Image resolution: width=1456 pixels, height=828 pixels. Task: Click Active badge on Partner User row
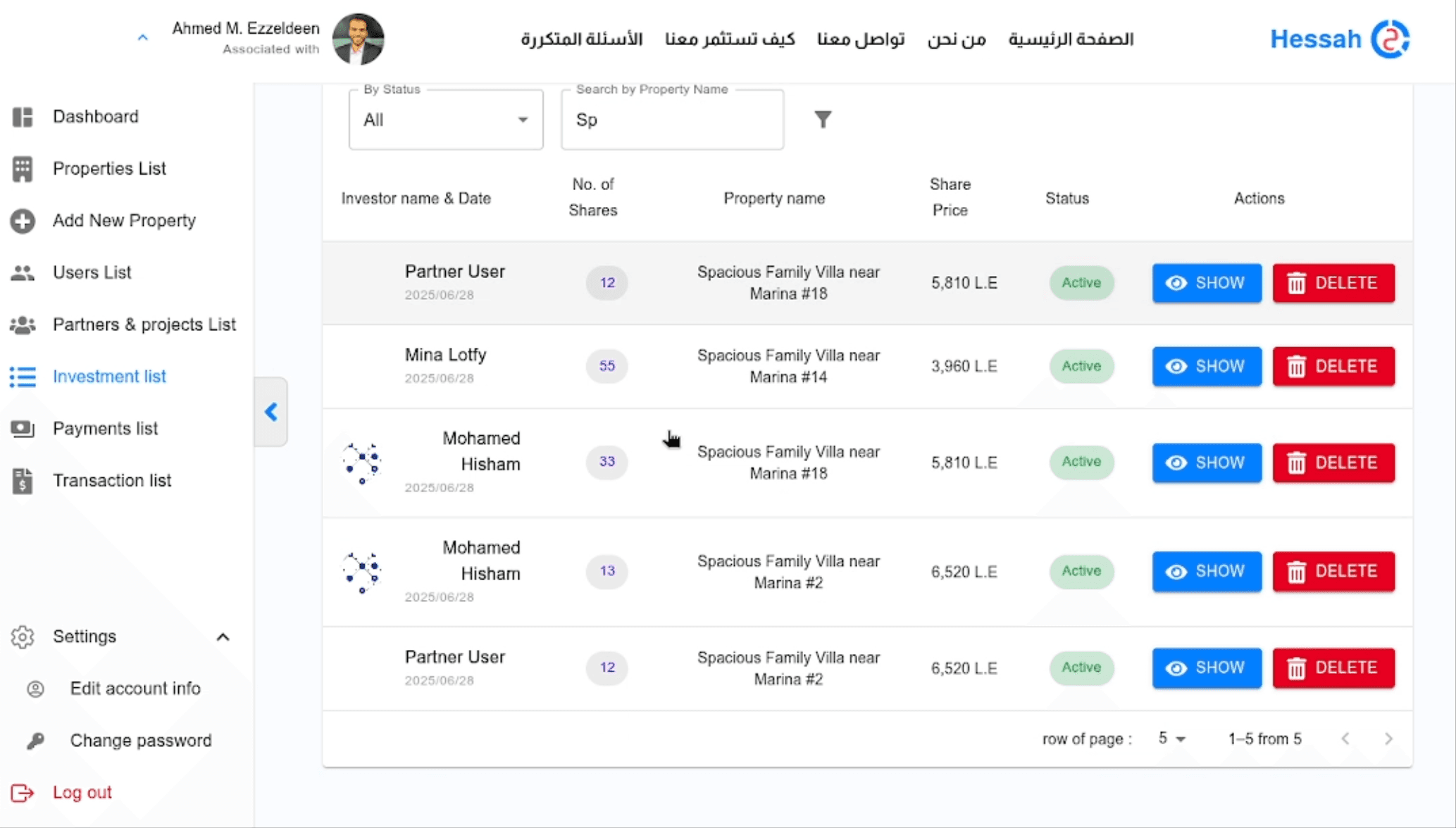[1081, 282]
